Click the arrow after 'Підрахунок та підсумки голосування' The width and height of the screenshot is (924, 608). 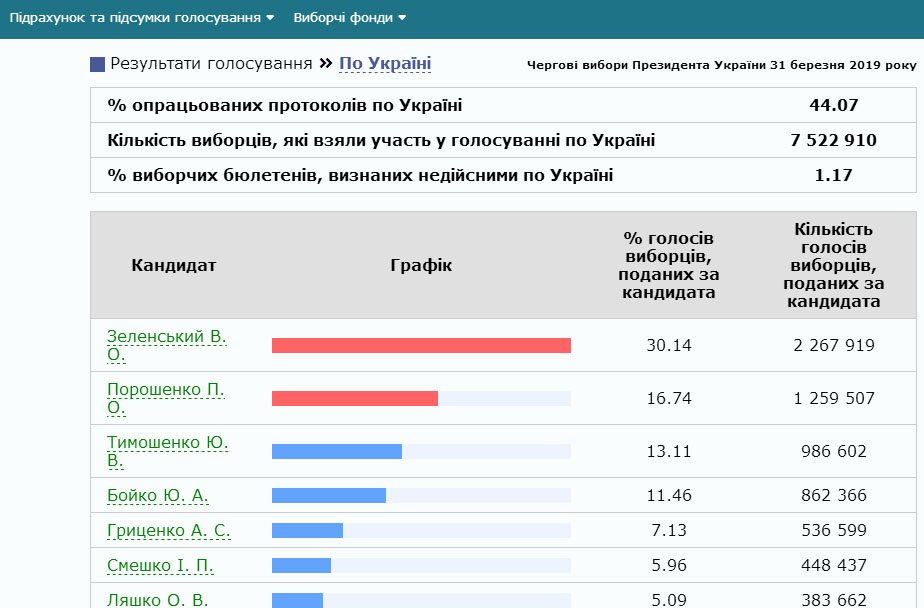click(x=270, y=18)
